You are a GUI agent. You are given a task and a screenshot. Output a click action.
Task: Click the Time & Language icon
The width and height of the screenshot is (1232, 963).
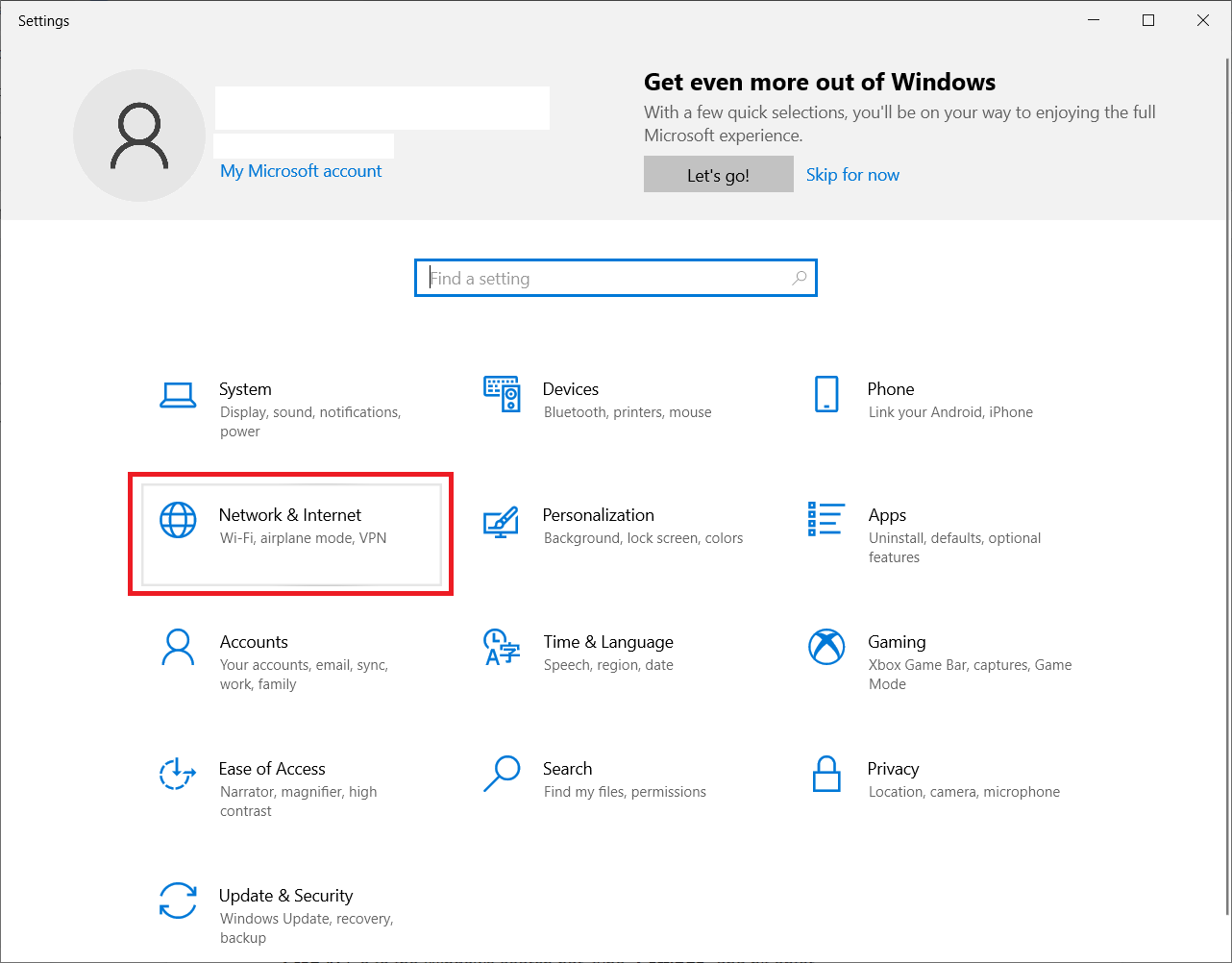point(502,647)
